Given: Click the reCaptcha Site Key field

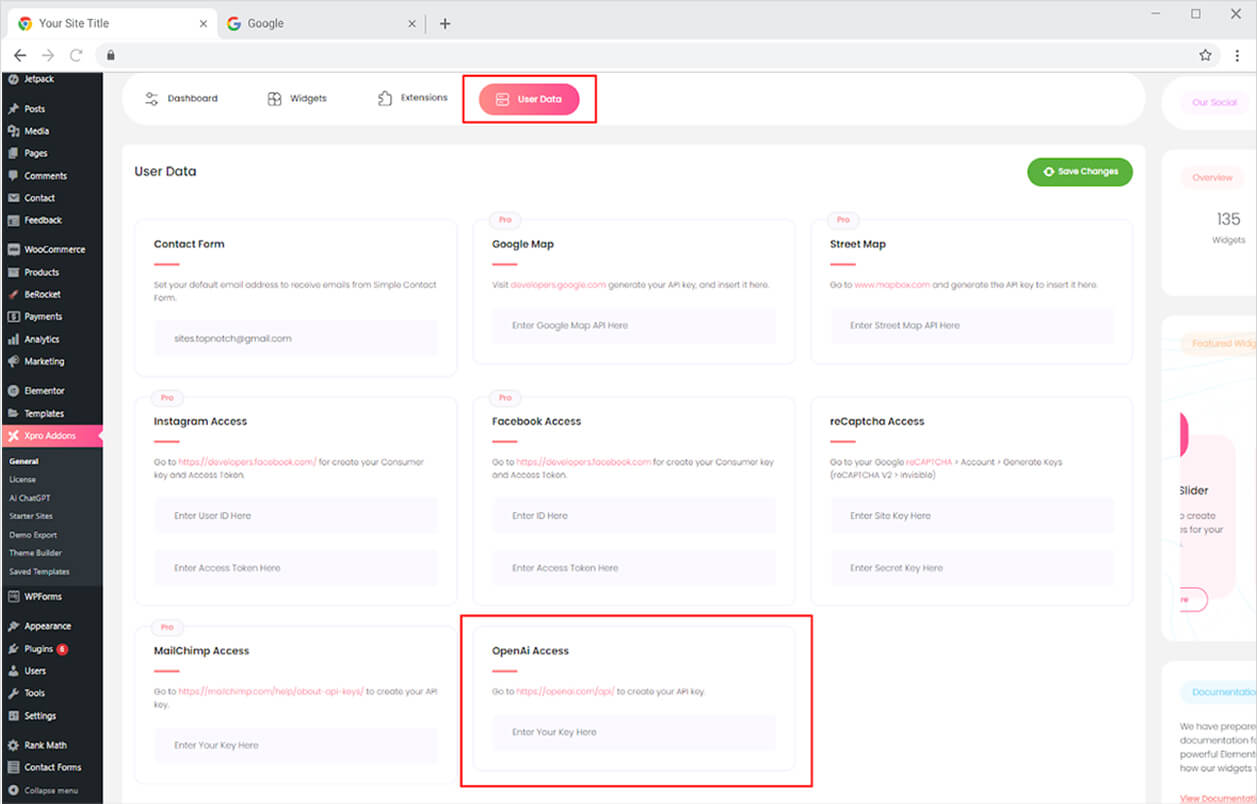Looking at the screenshot, I should (971, 516).
